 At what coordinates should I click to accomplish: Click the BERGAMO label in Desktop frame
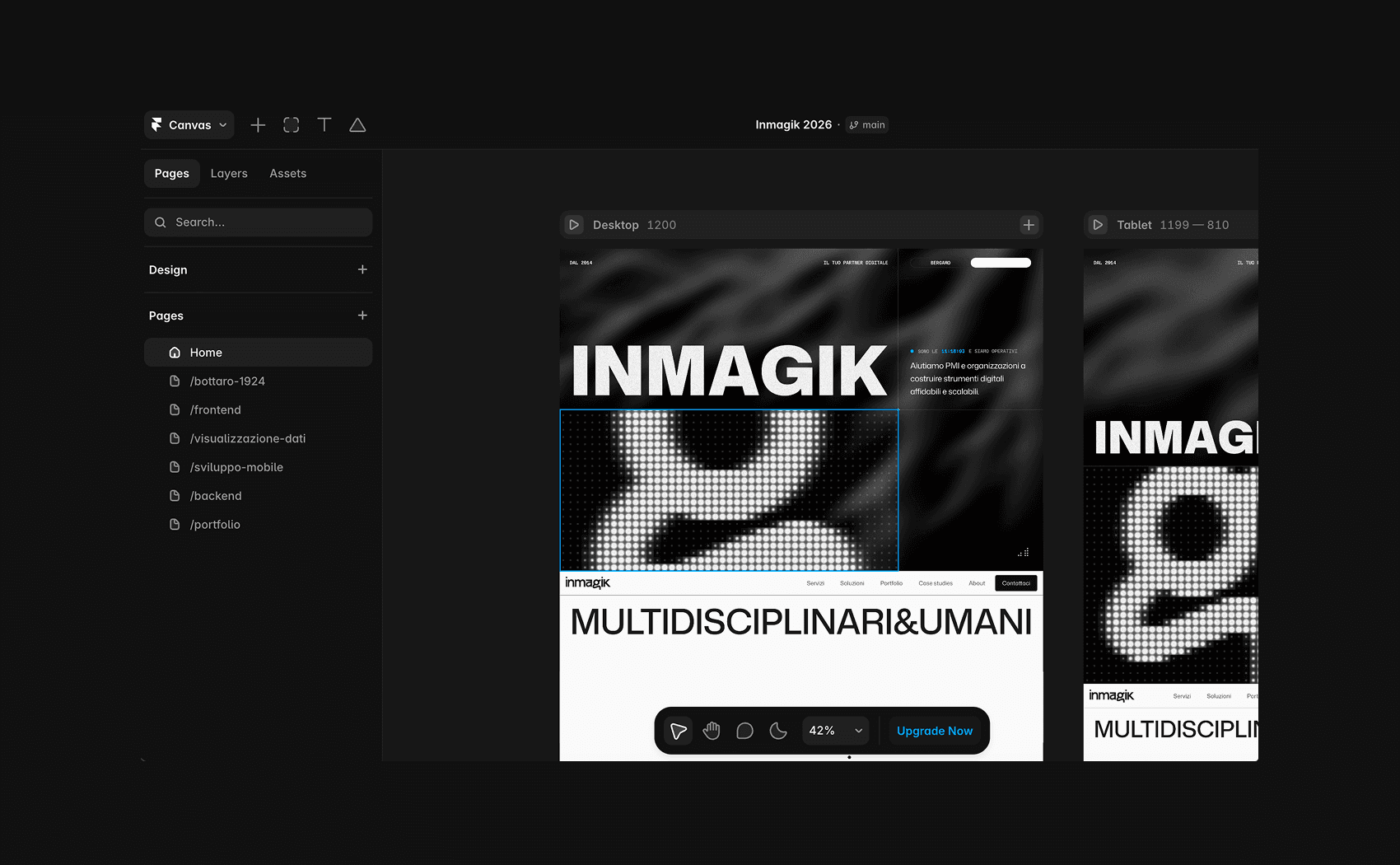[x=940, y=263]
